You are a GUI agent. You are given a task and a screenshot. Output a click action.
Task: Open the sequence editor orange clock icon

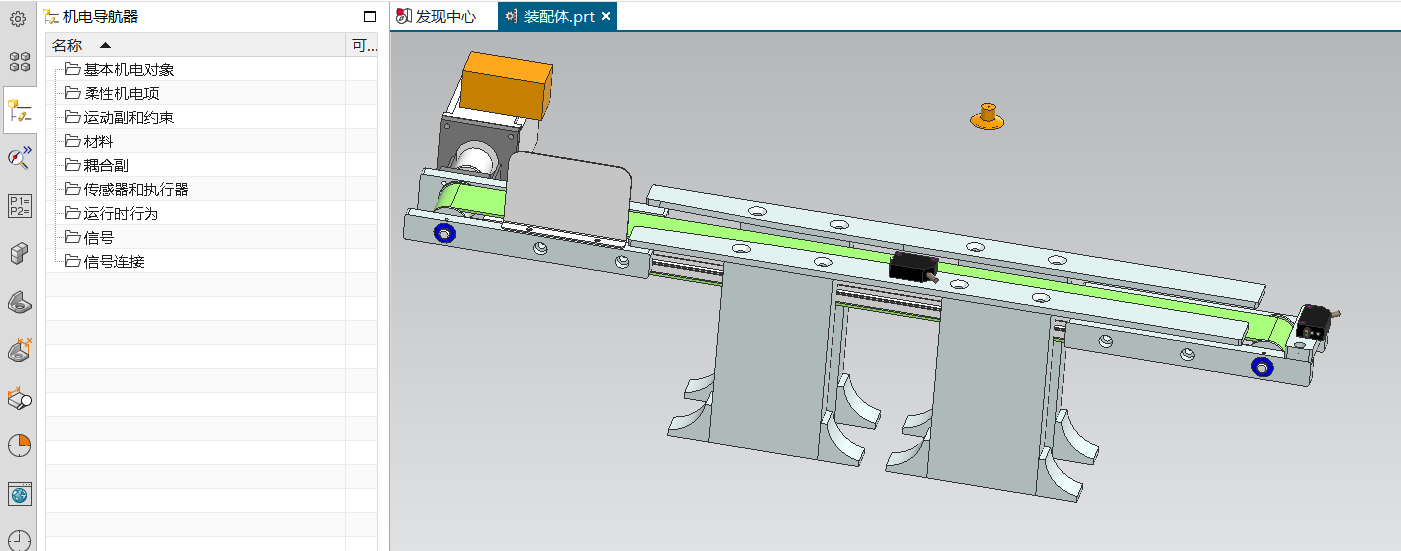19,446
